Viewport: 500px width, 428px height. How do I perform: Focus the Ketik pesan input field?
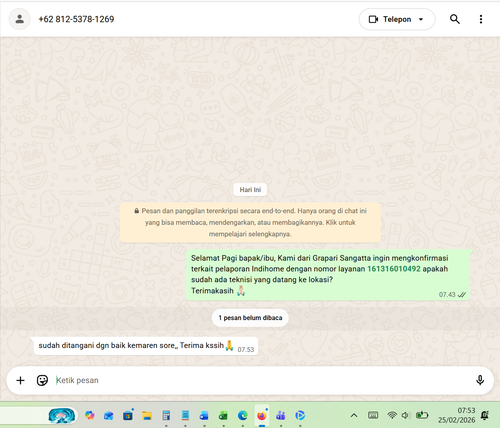pyautogui.click(x=260, y=380)
